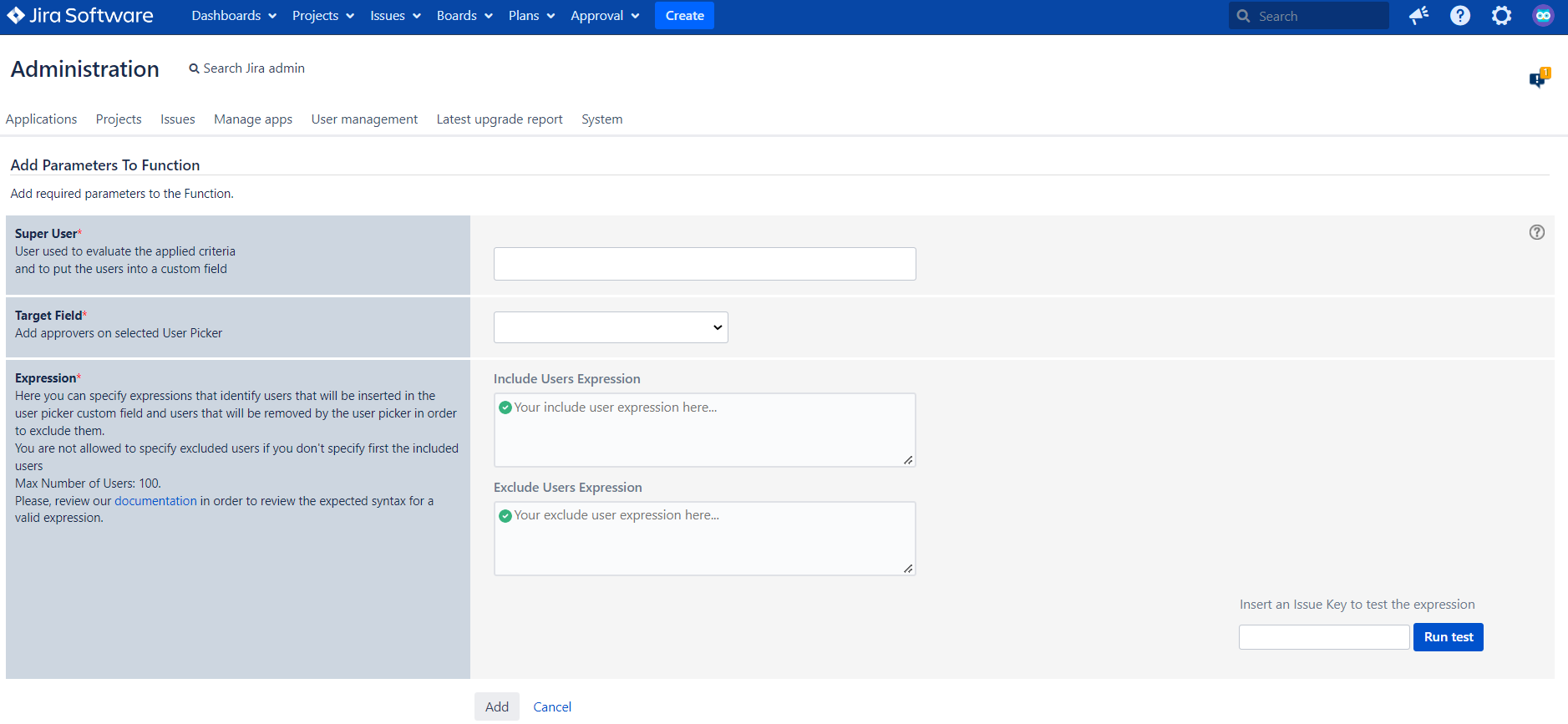Click the documentation link
The height and width of the screenshot is (724, 1568).
click(x=155, y=501)
